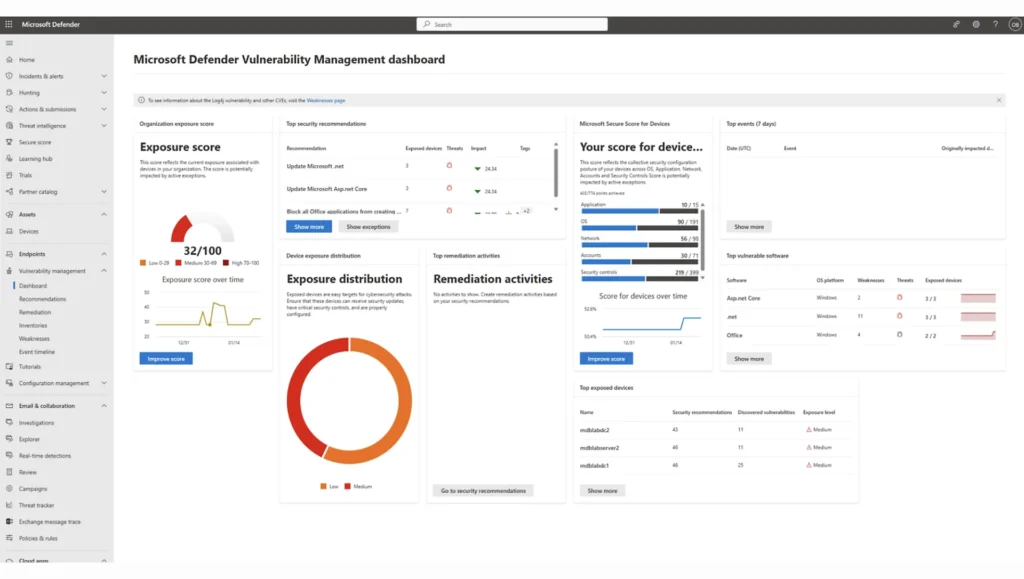
Task: Open Remediation in the sidebar
Action: pos(35,312)
